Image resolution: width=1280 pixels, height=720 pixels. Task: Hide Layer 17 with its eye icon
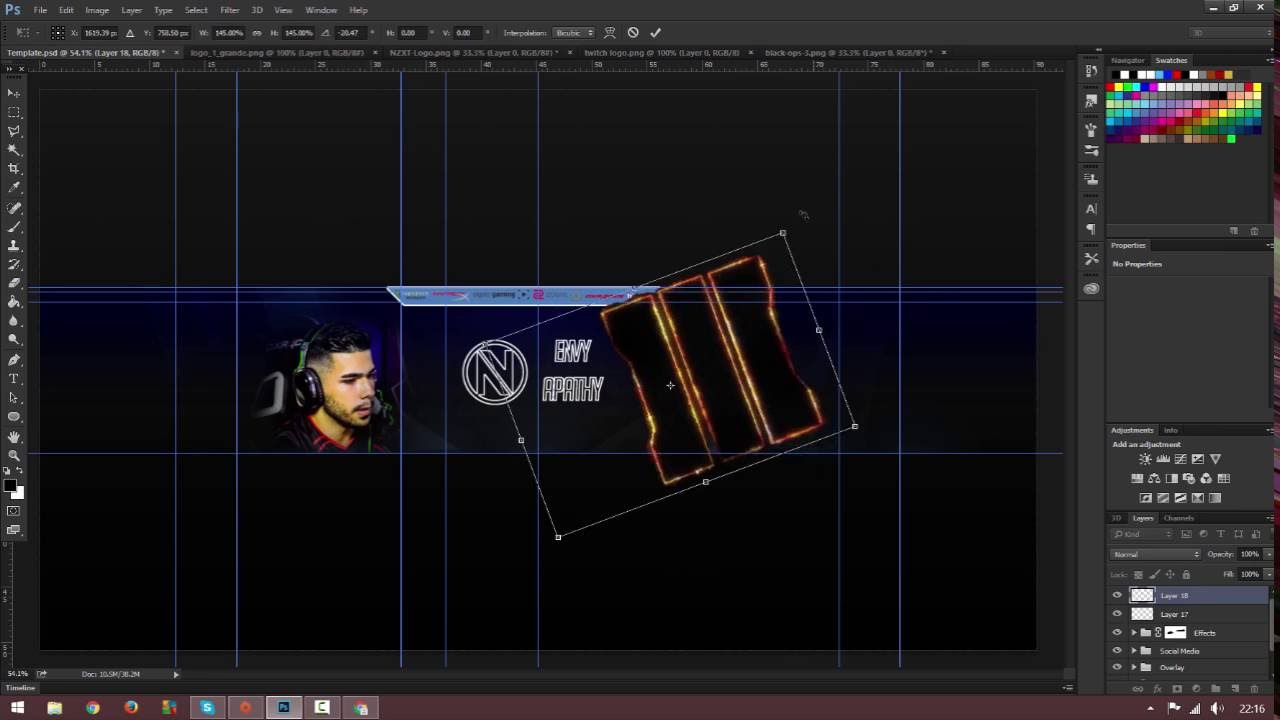coord(1117,614)
